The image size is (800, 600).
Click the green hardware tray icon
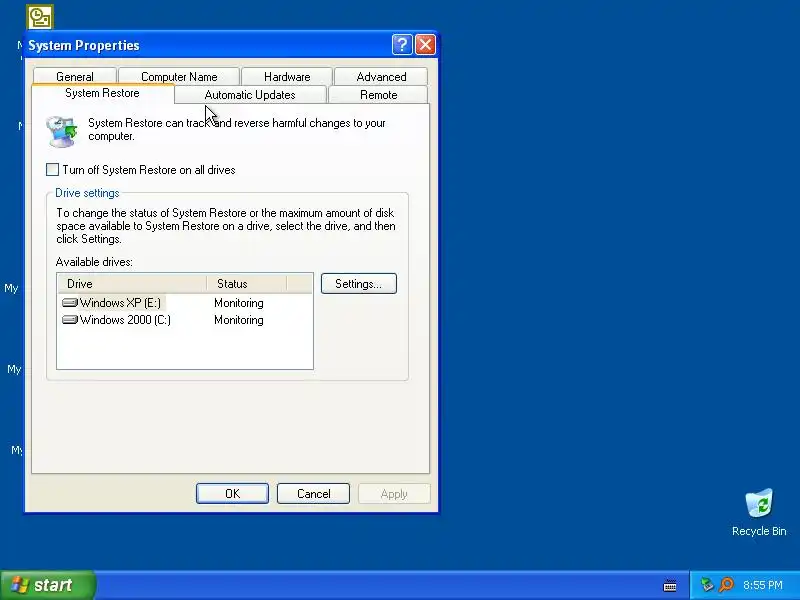click(x=707, y=585)
